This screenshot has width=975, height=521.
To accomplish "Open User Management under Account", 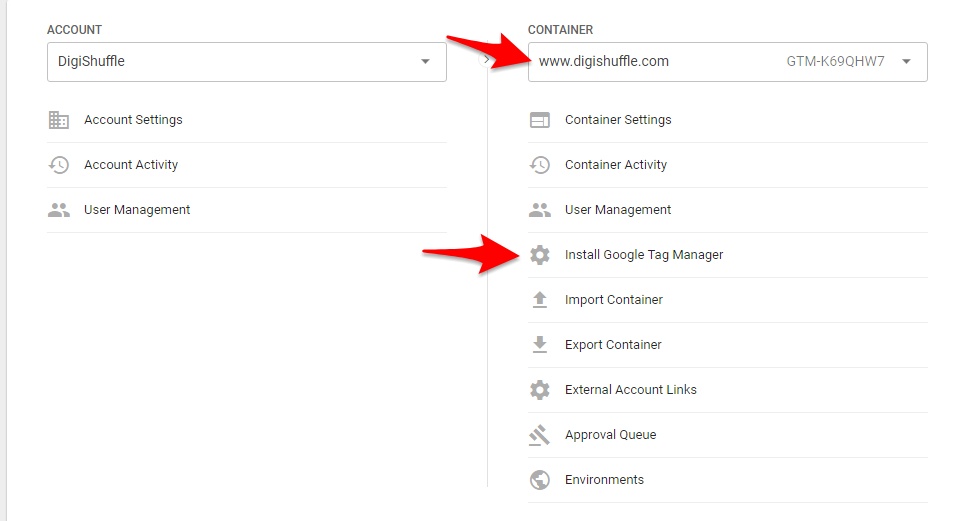I will coord(247,210).
